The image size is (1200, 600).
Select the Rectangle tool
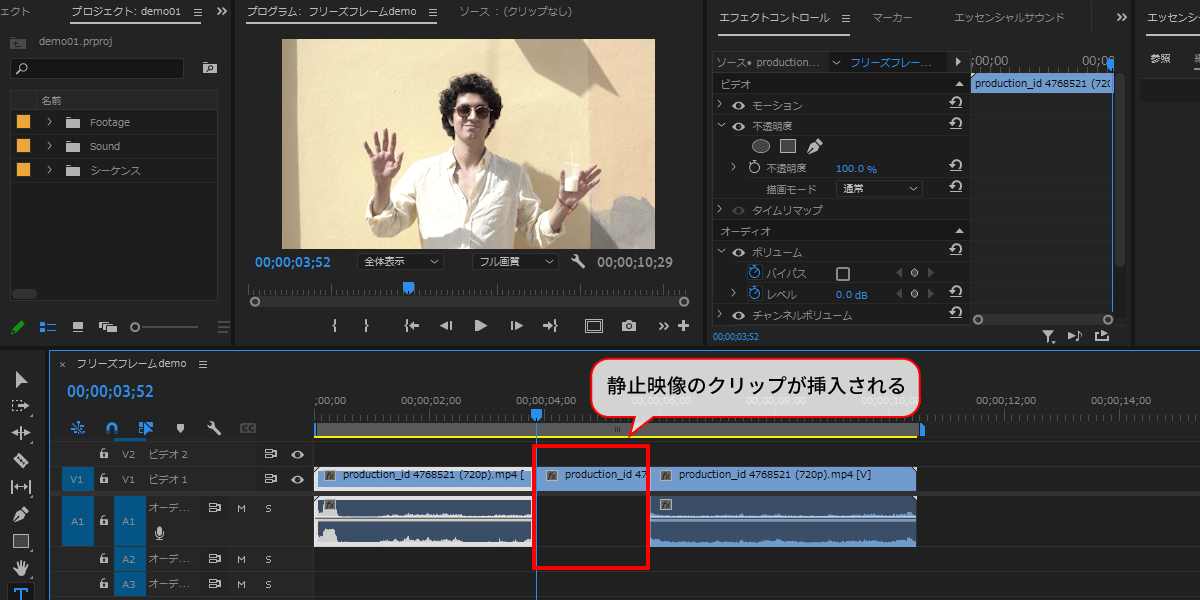(x=21, y=541)
